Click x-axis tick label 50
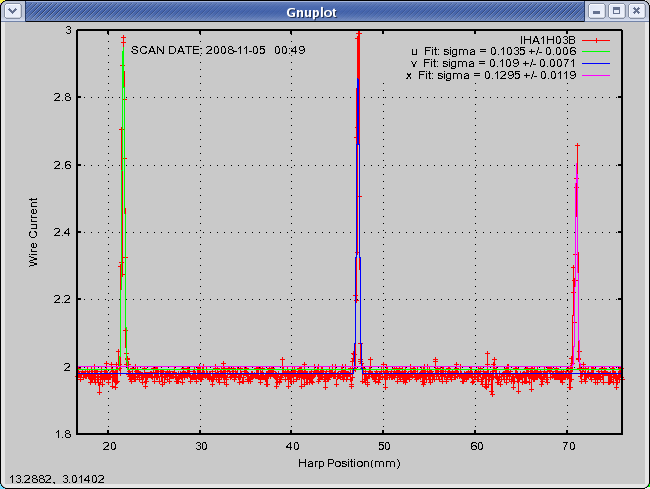Screen dimensions: 650x489 click(x=384, y=446)
